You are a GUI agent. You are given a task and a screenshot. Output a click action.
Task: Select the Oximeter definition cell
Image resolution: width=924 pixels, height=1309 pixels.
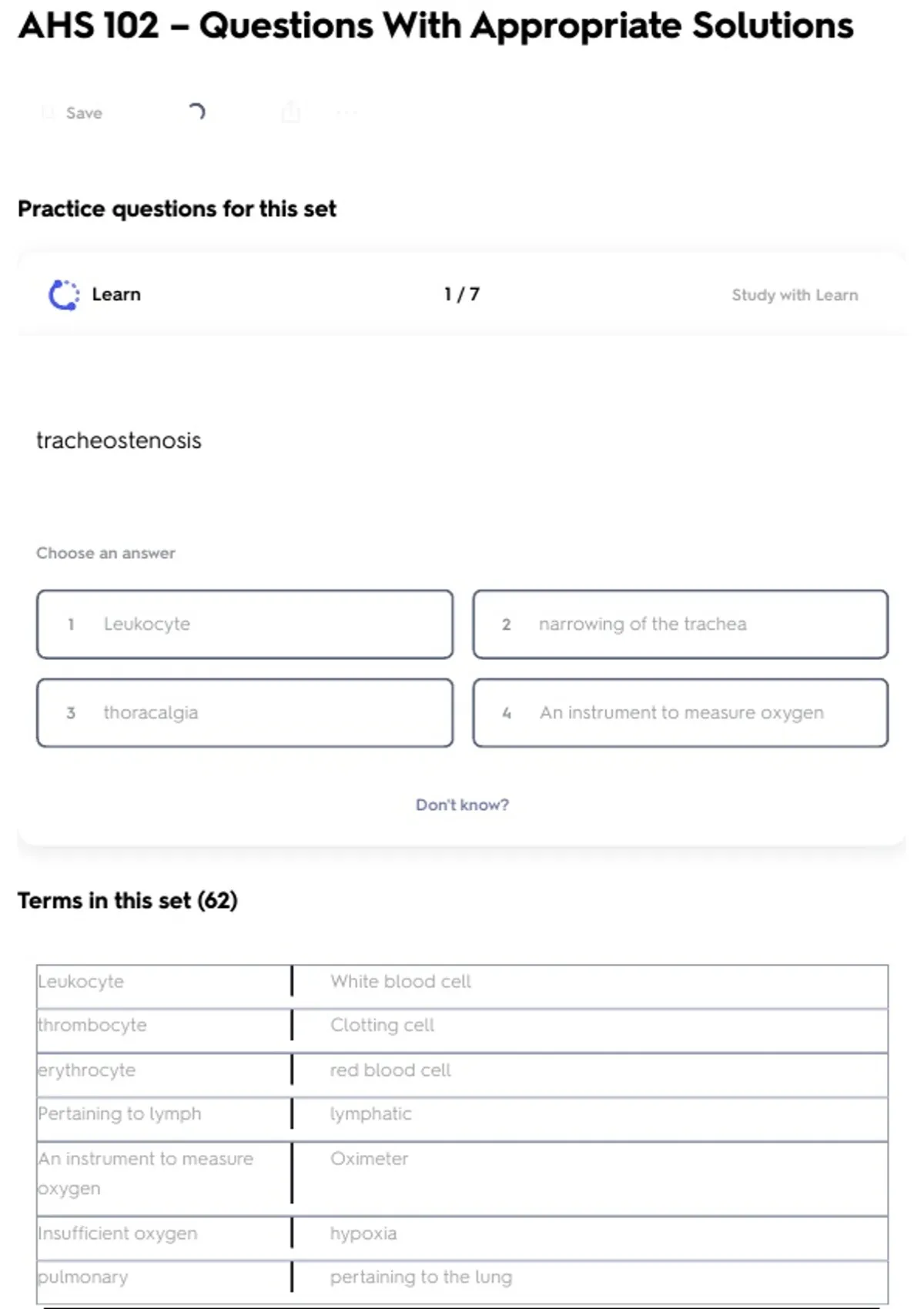[x=370, y=1159]
